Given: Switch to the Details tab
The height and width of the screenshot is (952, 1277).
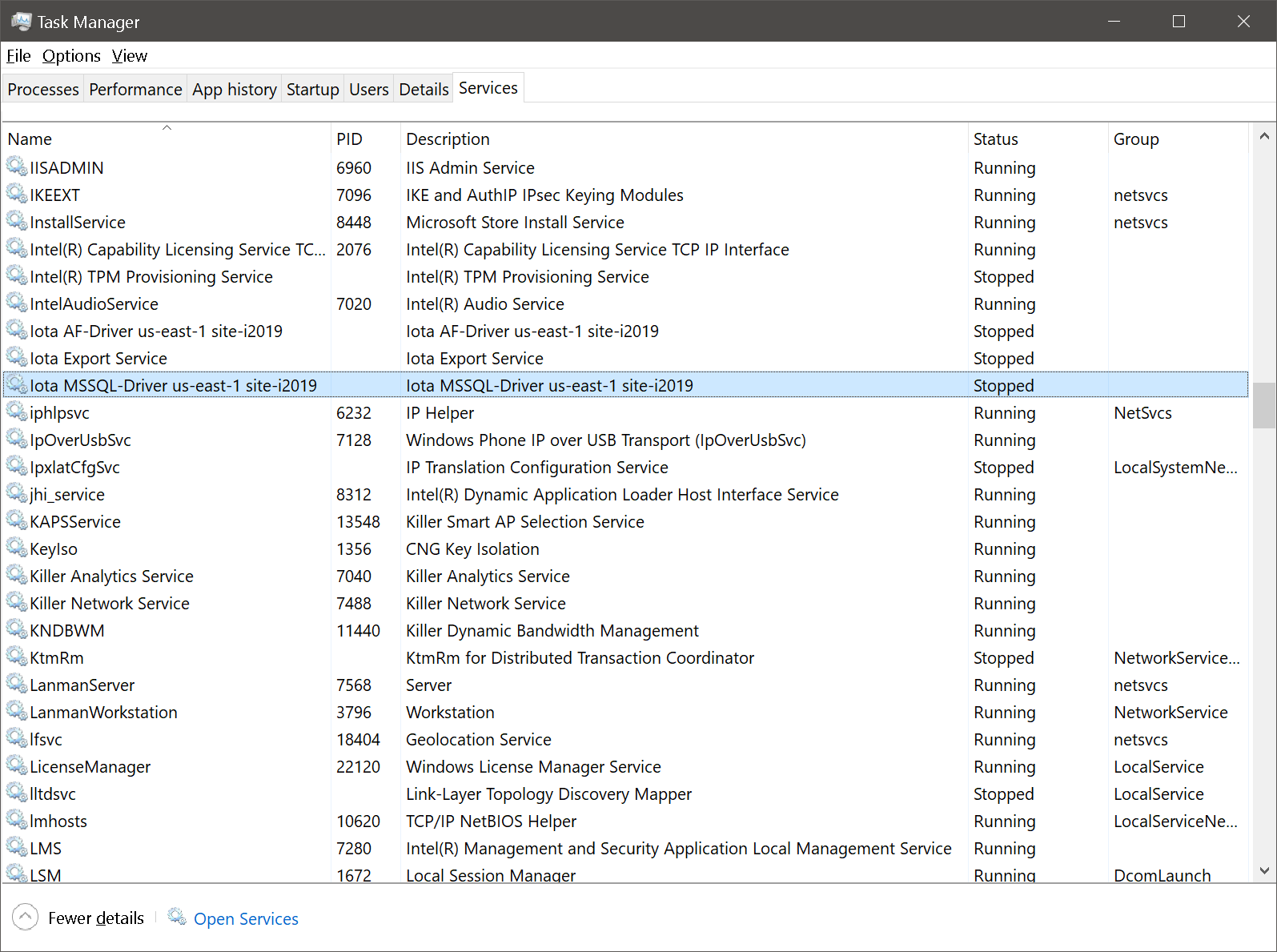Looking at the screenshot, I should [x=424, y=89].
